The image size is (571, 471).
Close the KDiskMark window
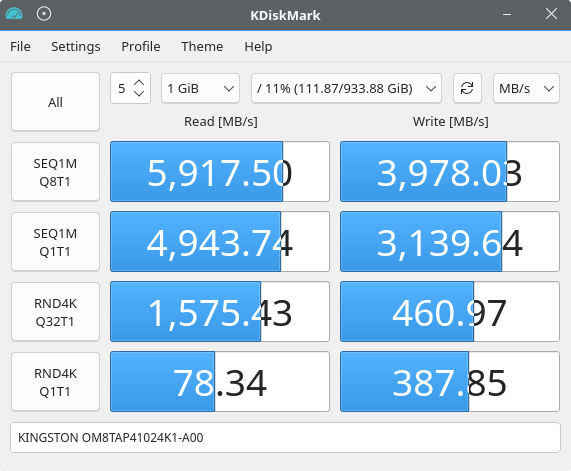(x=551, y=14)
